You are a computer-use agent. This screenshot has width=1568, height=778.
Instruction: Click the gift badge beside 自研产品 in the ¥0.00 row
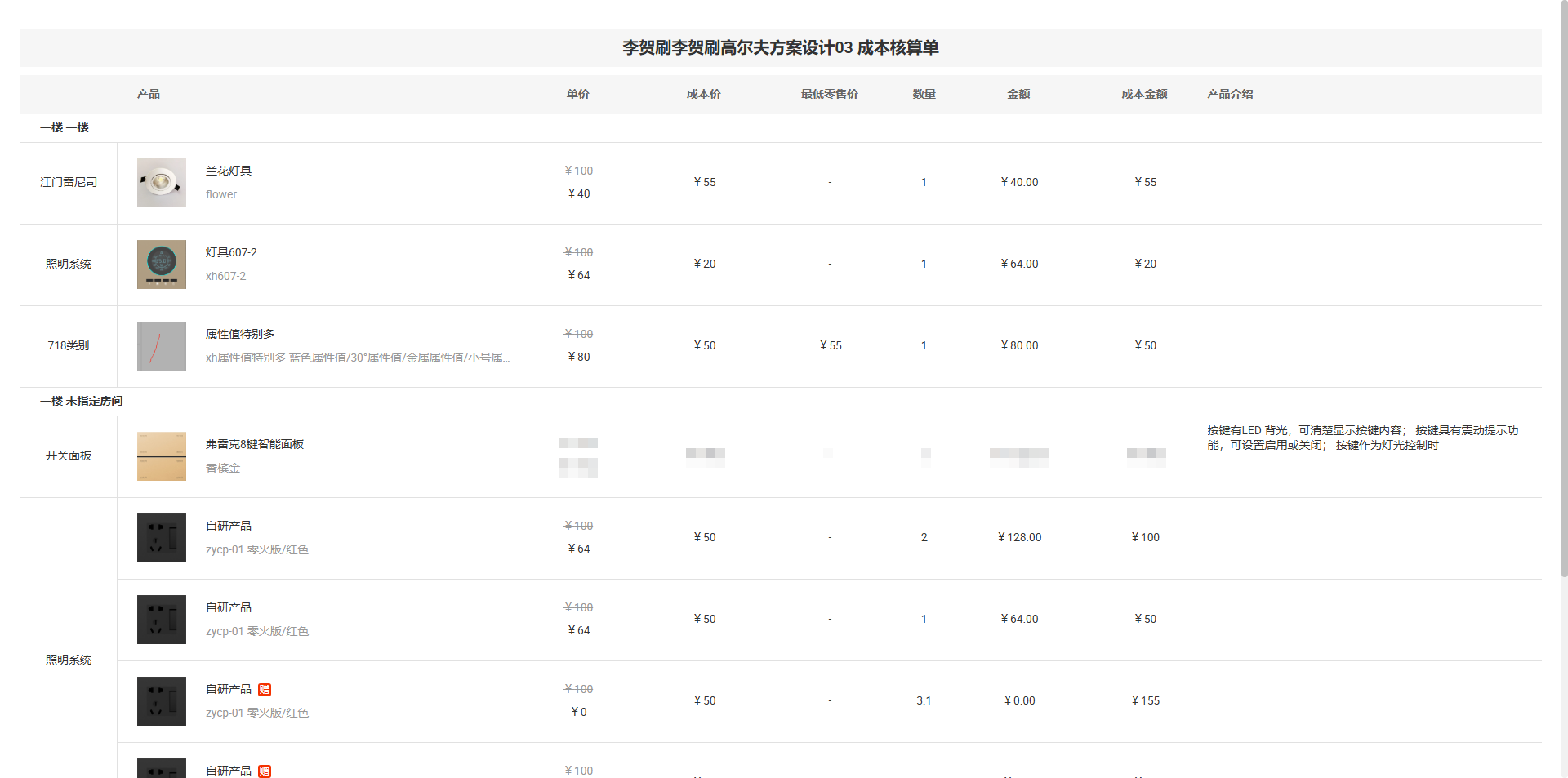coord(265,690)
